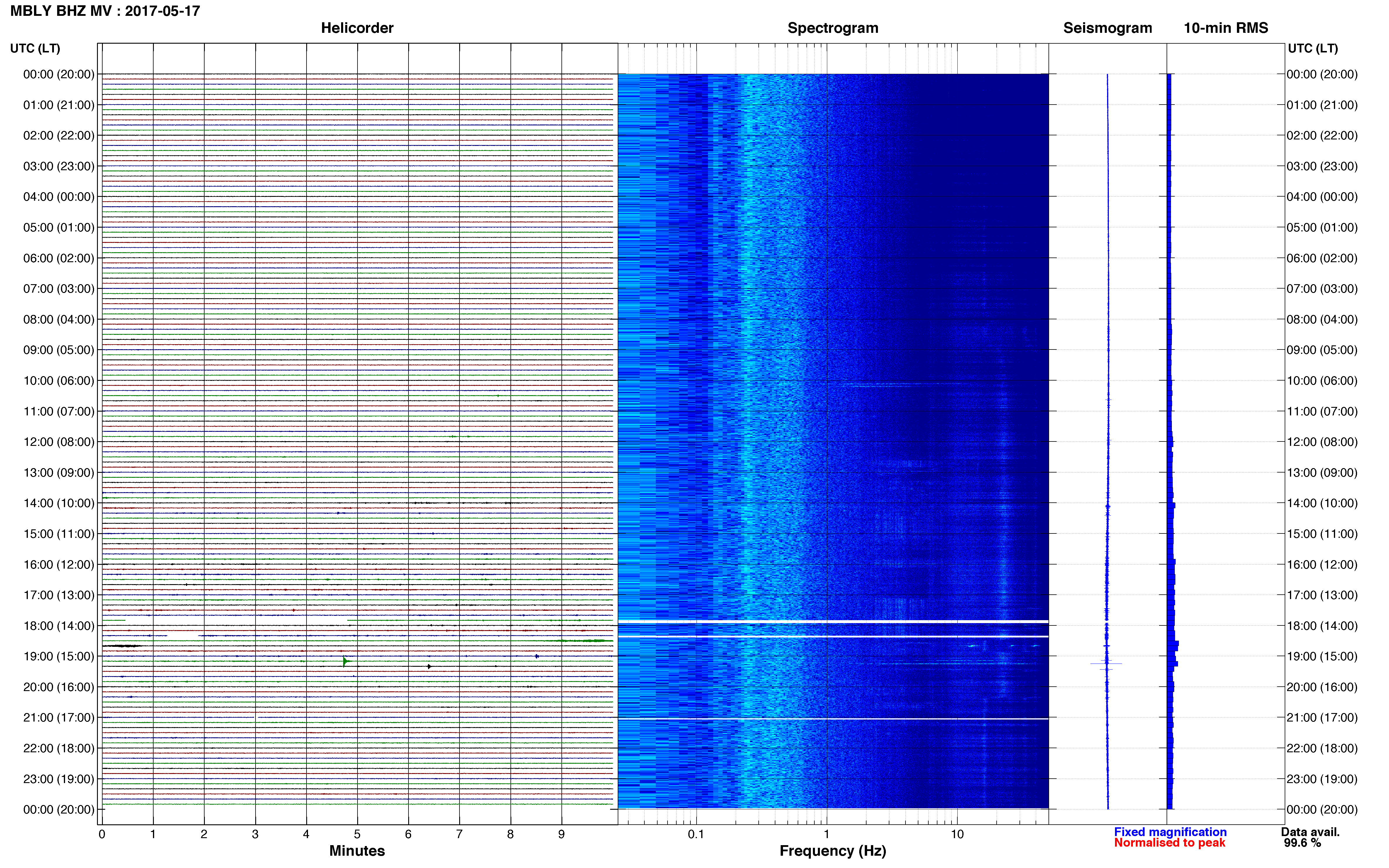
Task: Select the left-axis label '01:00 (21:00)'
Action: pos(59,105)
